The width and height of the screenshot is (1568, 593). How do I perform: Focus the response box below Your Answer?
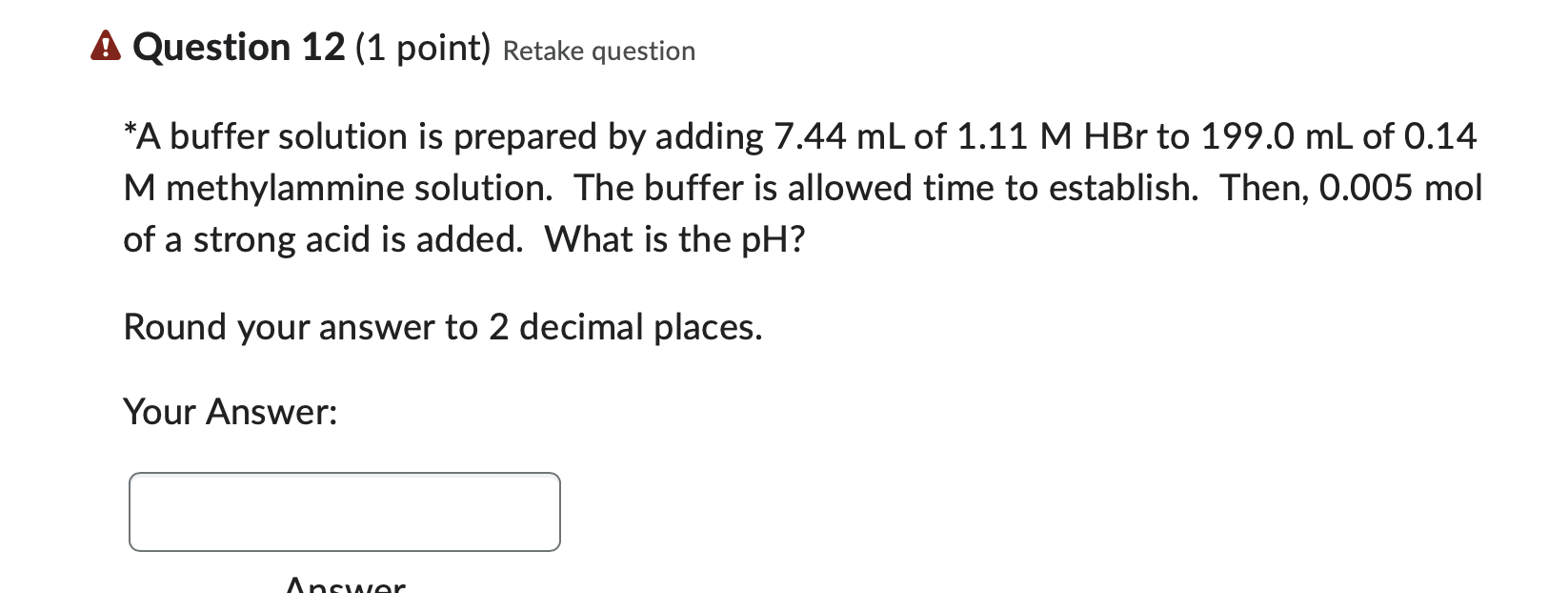click(x=344, y=512)
